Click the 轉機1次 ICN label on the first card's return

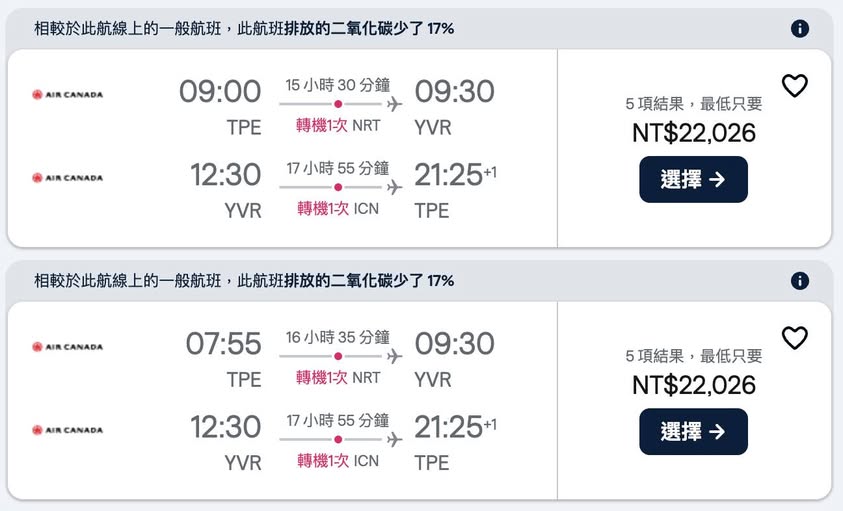click(x=338, y=209)
